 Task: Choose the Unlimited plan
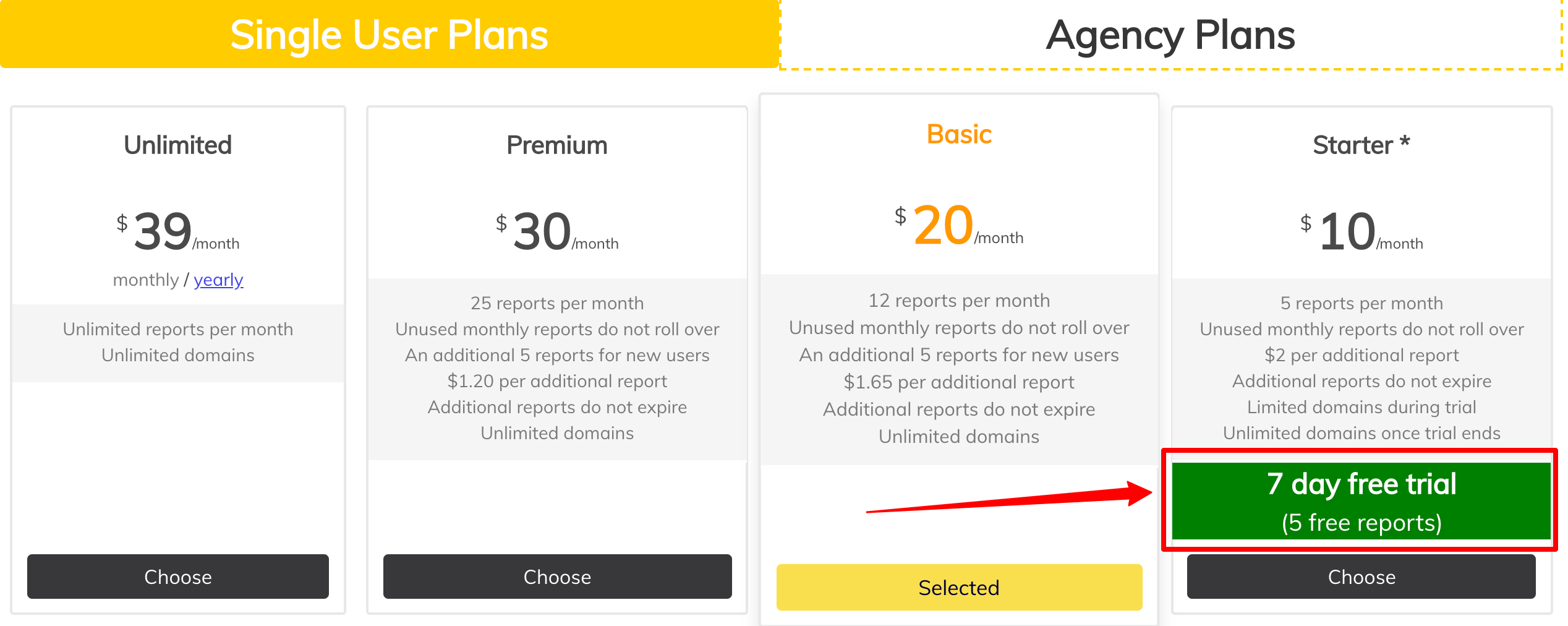(177, 577)
